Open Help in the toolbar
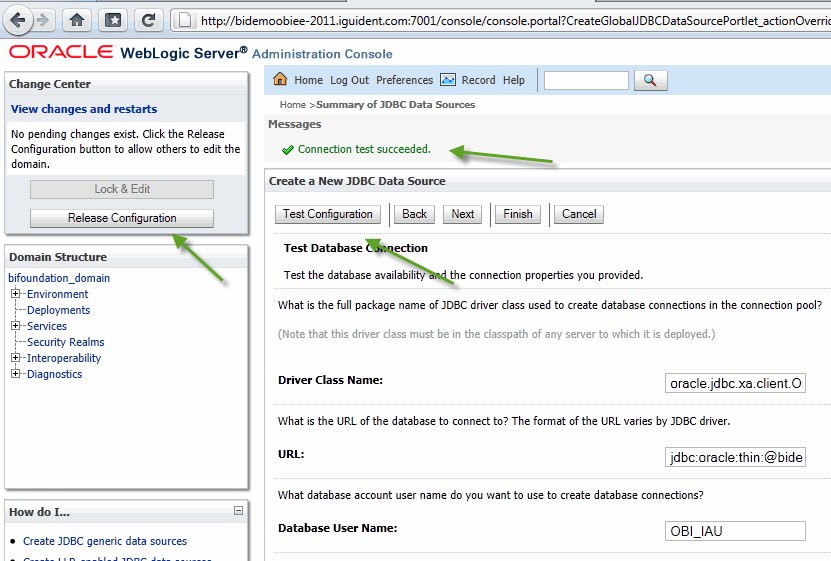This screenshot has width=831, height=561. 514,80
